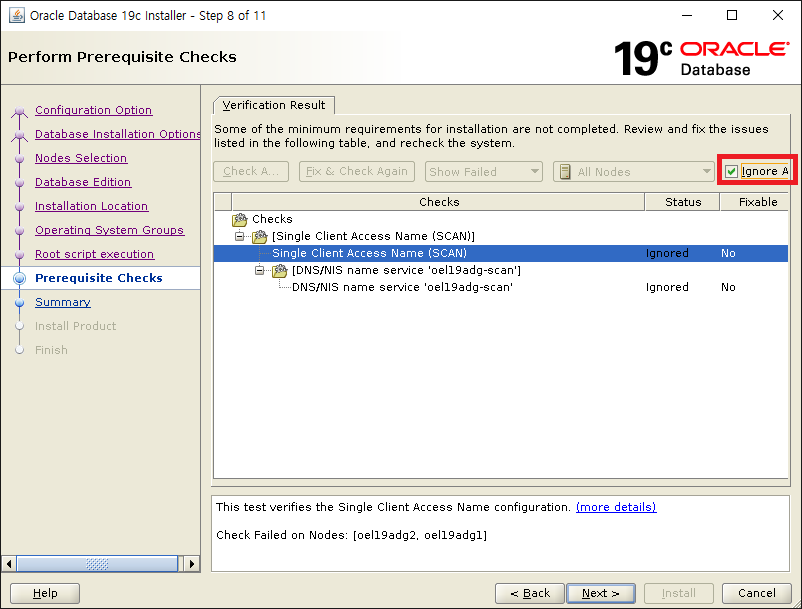Viewport: 802px width, 609px height.
Task: Collapse the [DNS/NIS name service 'oel19adg-scan'] node
Action: [259, 270]
